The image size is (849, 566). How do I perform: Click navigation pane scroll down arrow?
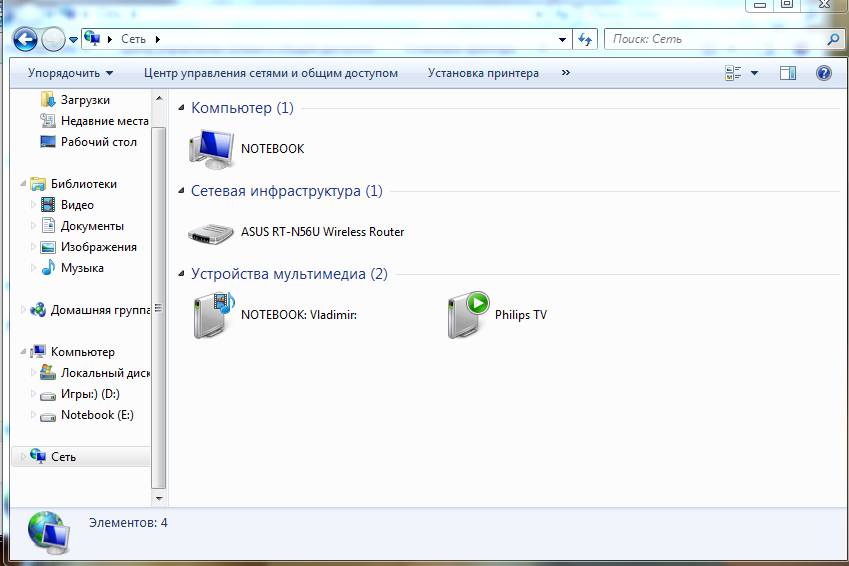pos(159,498)
